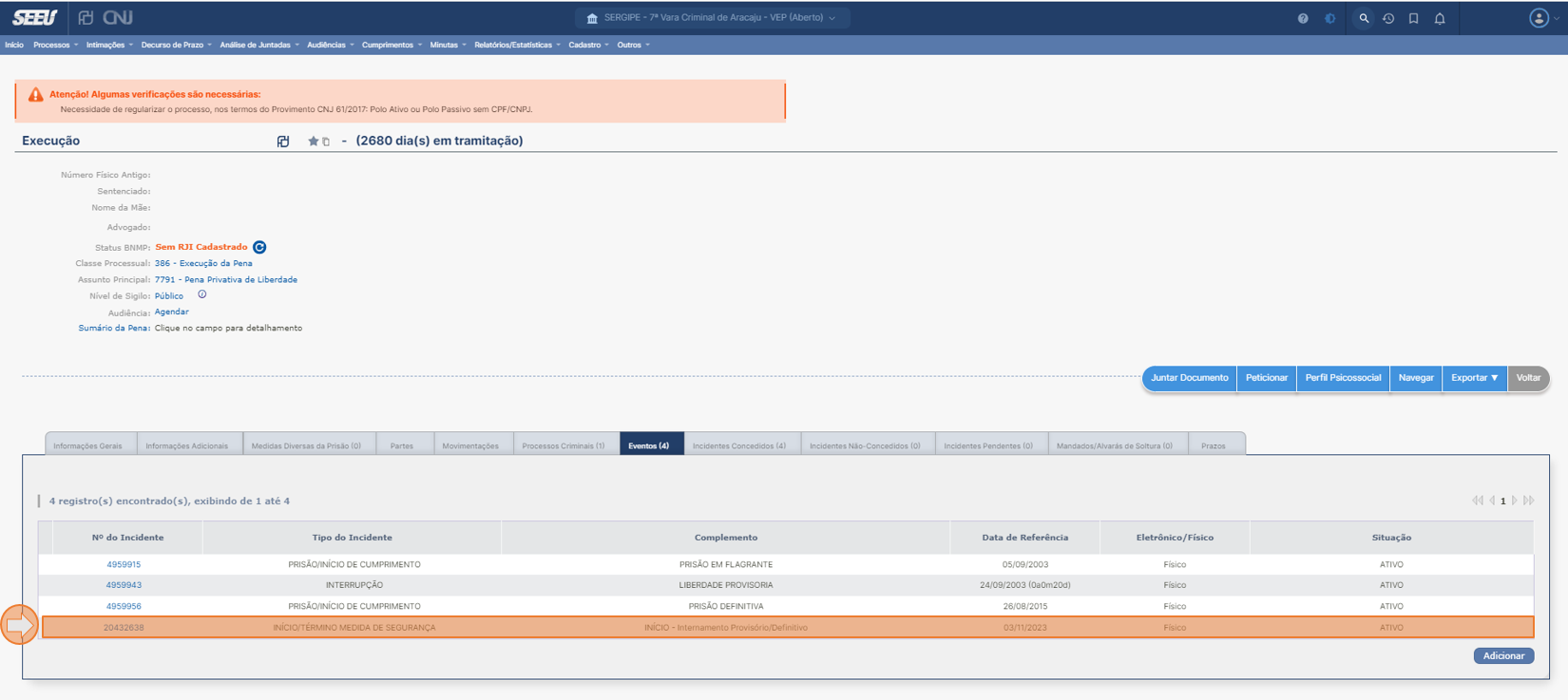This screenshot has height=700, width=1568.
Task: Go to last page of results
Action: click(x=1528, y=501)
